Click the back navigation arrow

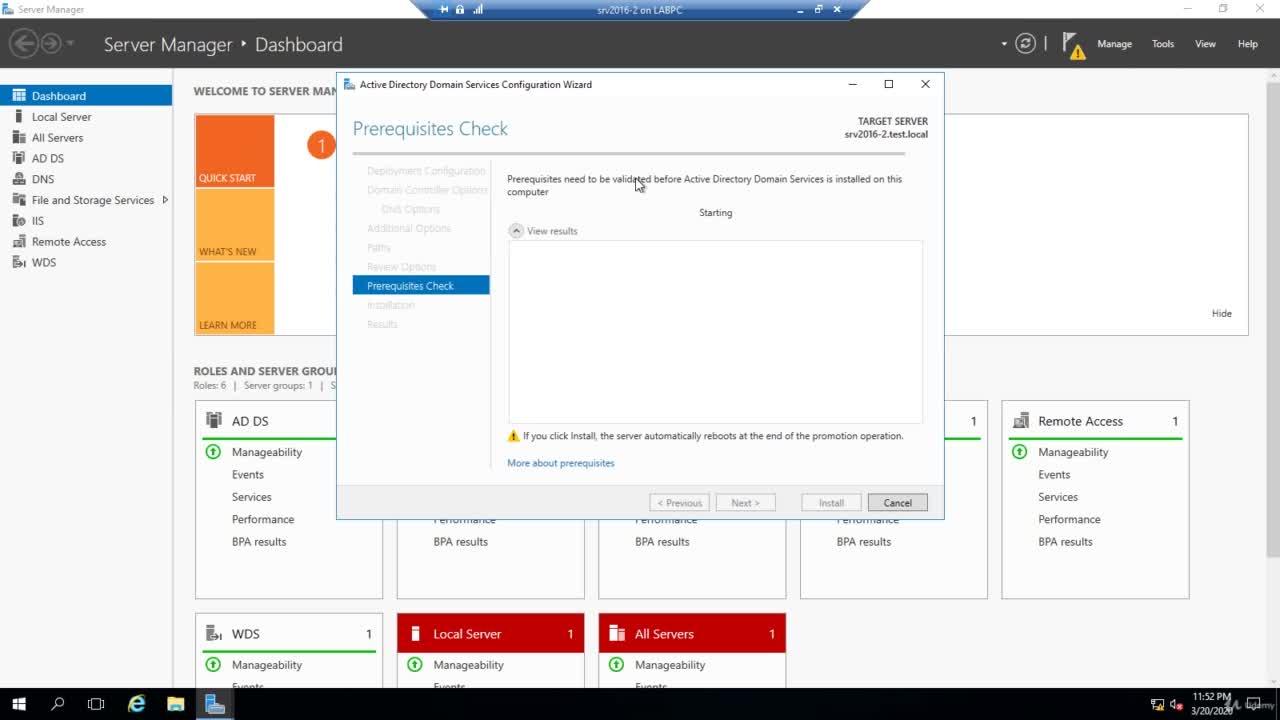pos(24,43)
